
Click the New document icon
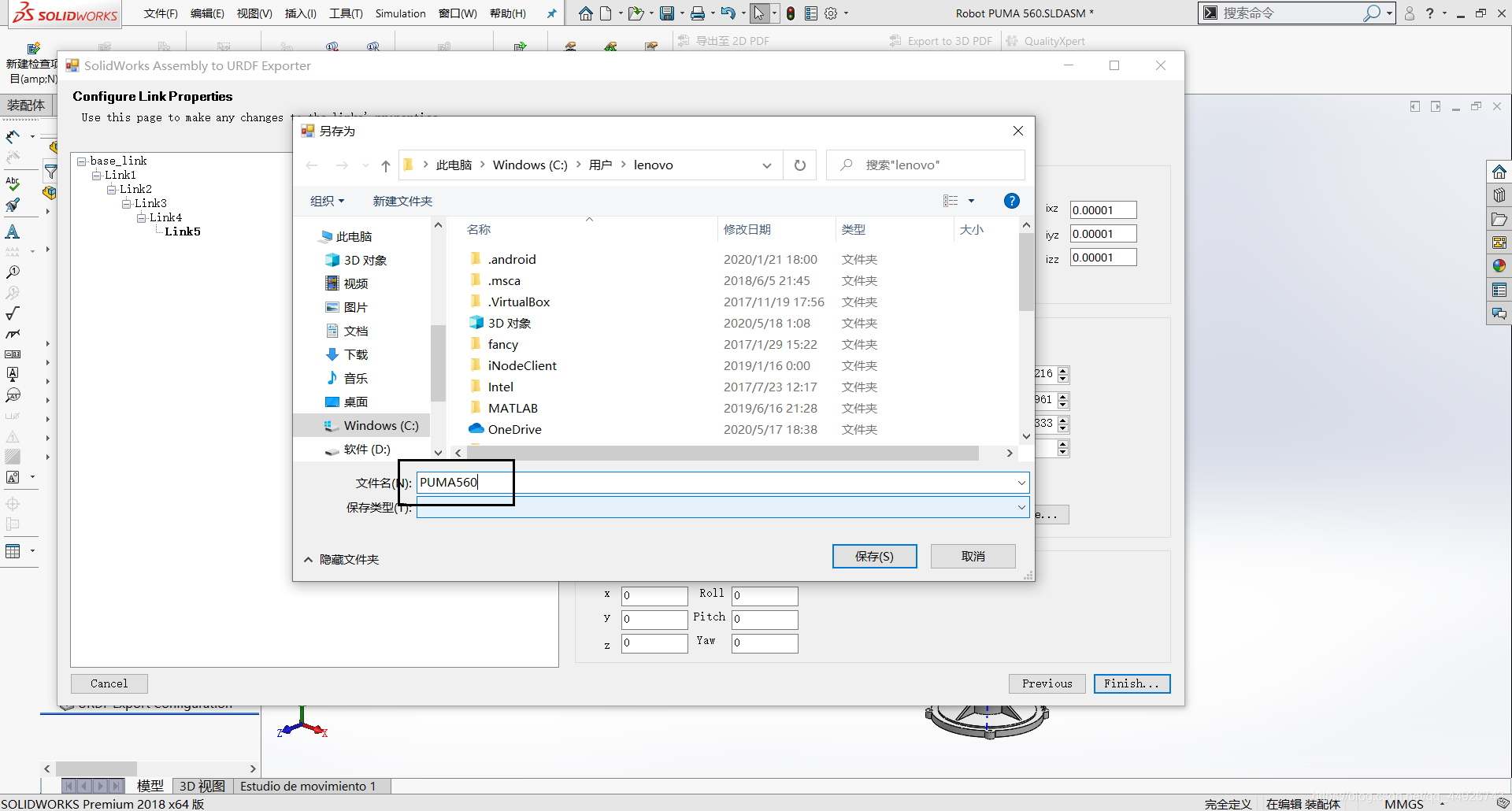point(606,13)
